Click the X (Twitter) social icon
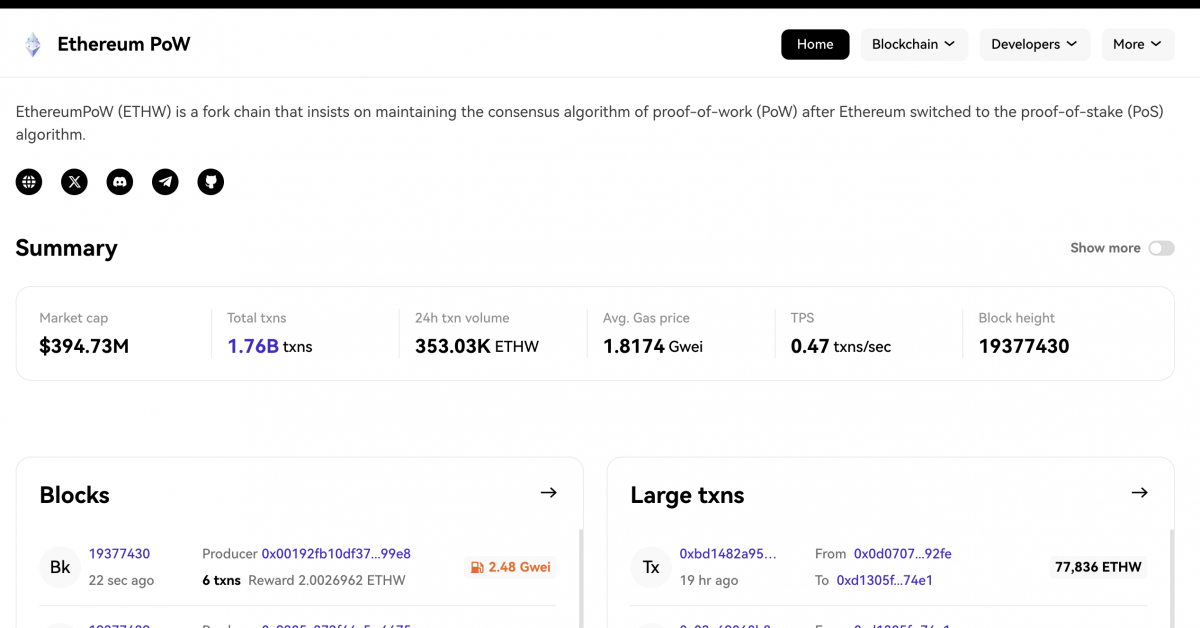Viewport: 1200px width, 628px height. click(74, 181)
